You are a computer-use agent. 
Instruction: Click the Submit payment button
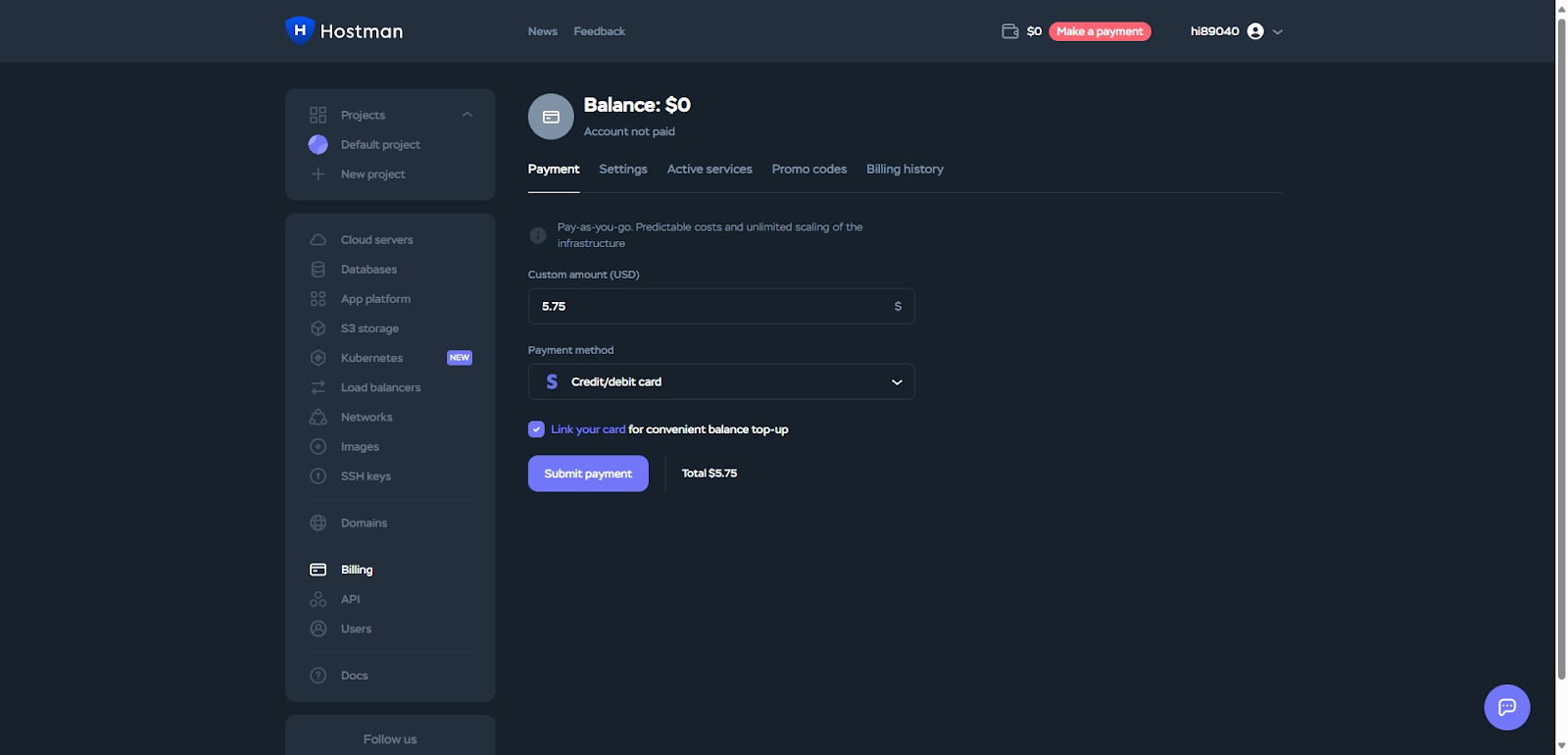click(x=588, y=474)
